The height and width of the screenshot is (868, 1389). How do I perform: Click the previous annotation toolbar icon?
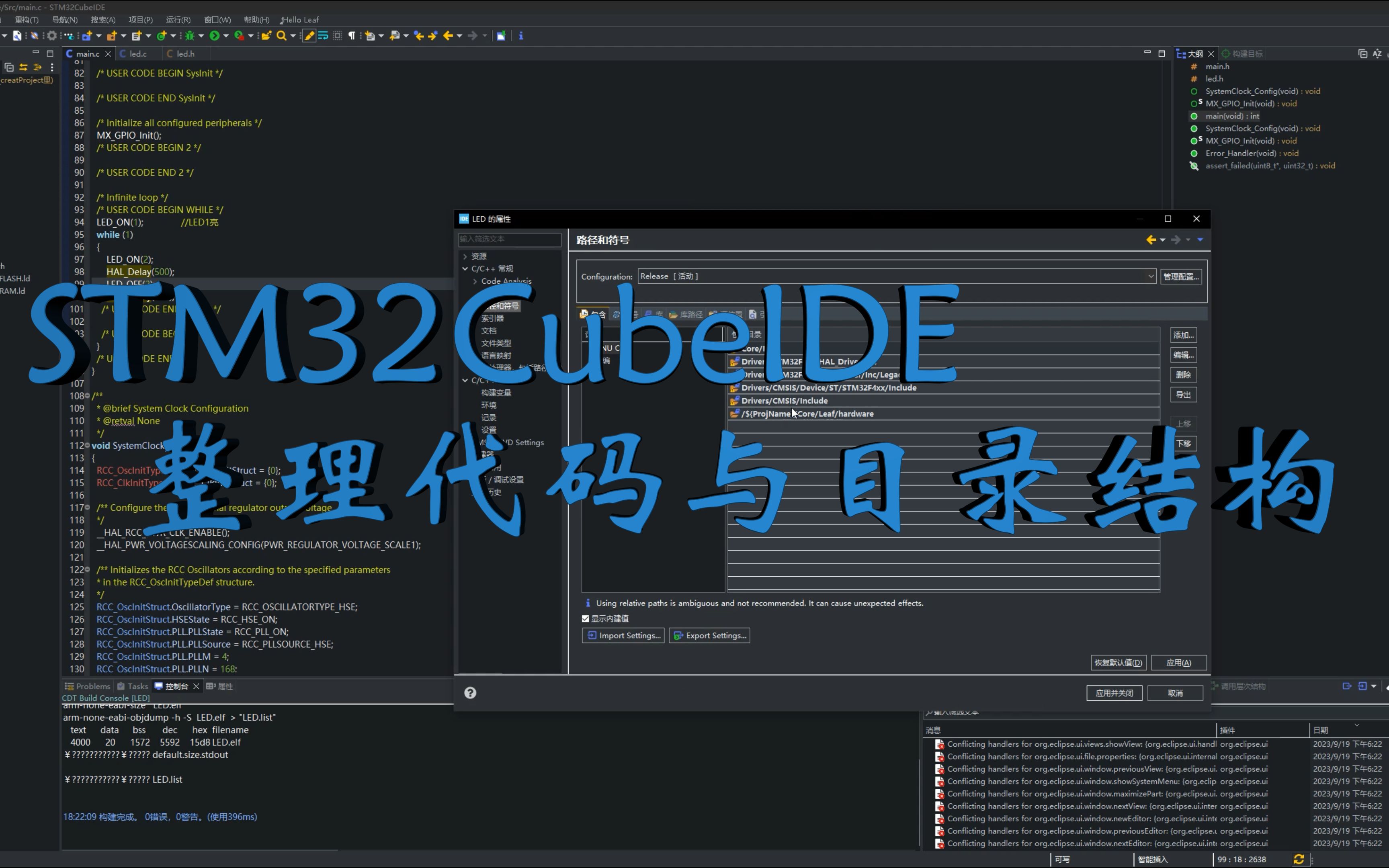[x=395, y=36]
